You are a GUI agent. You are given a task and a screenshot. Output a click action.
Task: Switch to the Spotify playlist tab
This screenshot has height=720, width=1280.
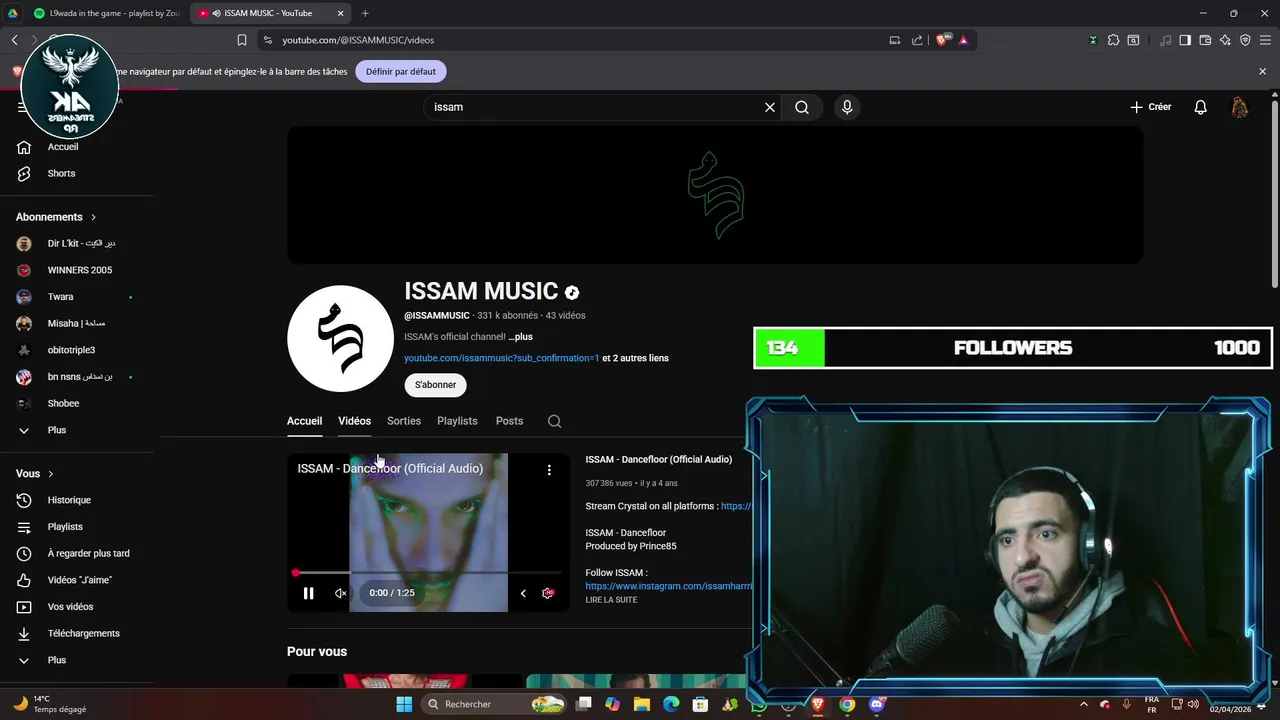point(106,13)
